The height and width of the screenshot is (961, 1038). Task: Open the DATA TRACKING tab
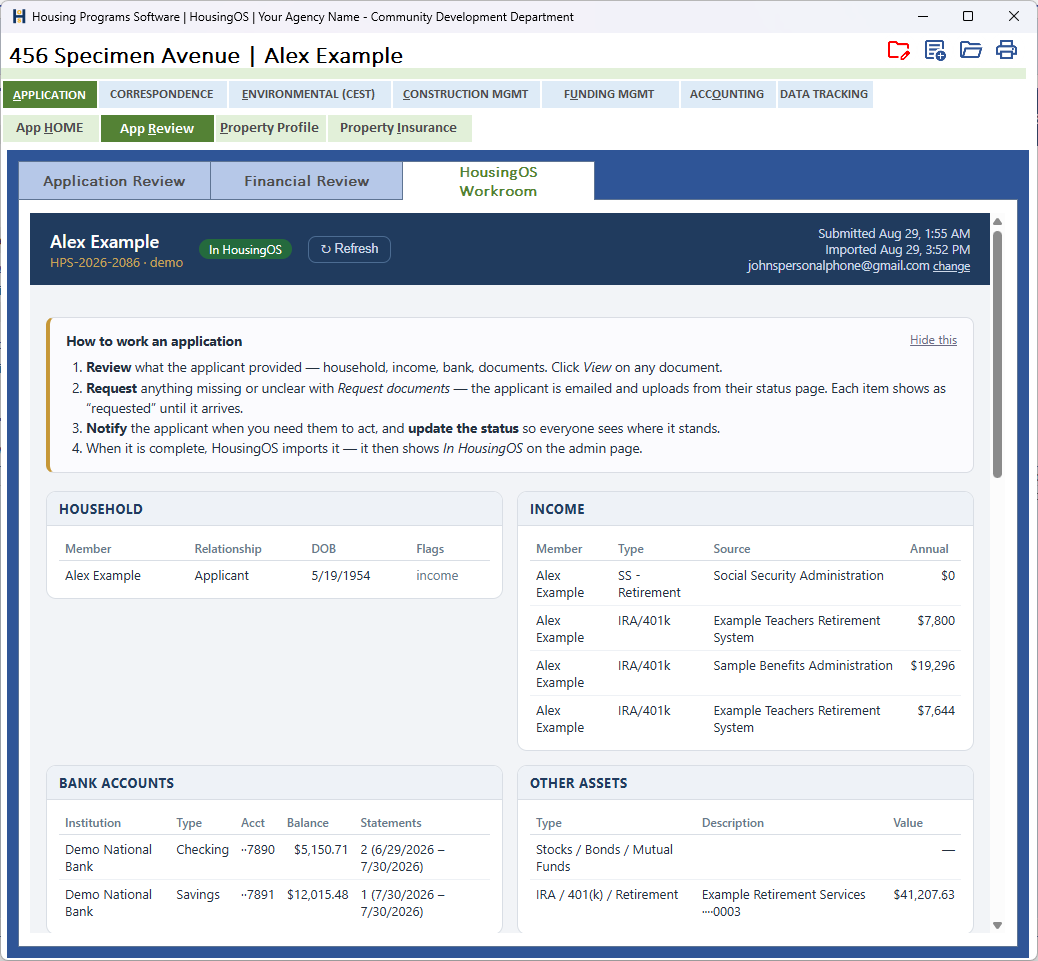point(824,95)
